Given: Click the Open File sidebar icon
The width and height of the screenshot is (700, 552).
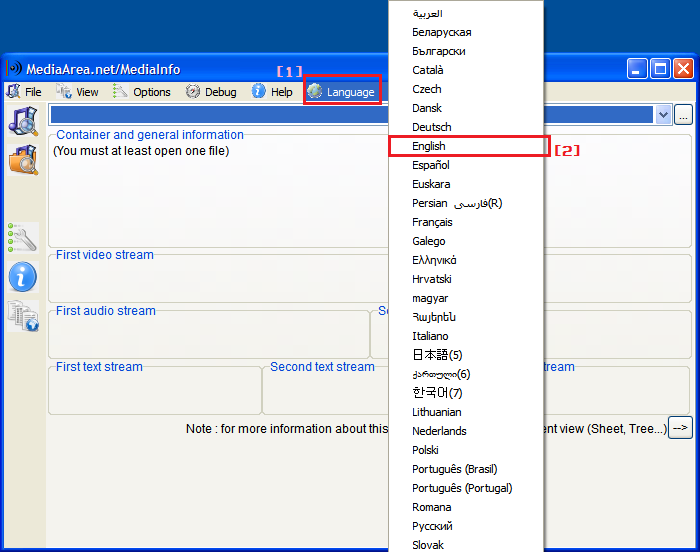Looking at the screenshot, I should [23, 121].
